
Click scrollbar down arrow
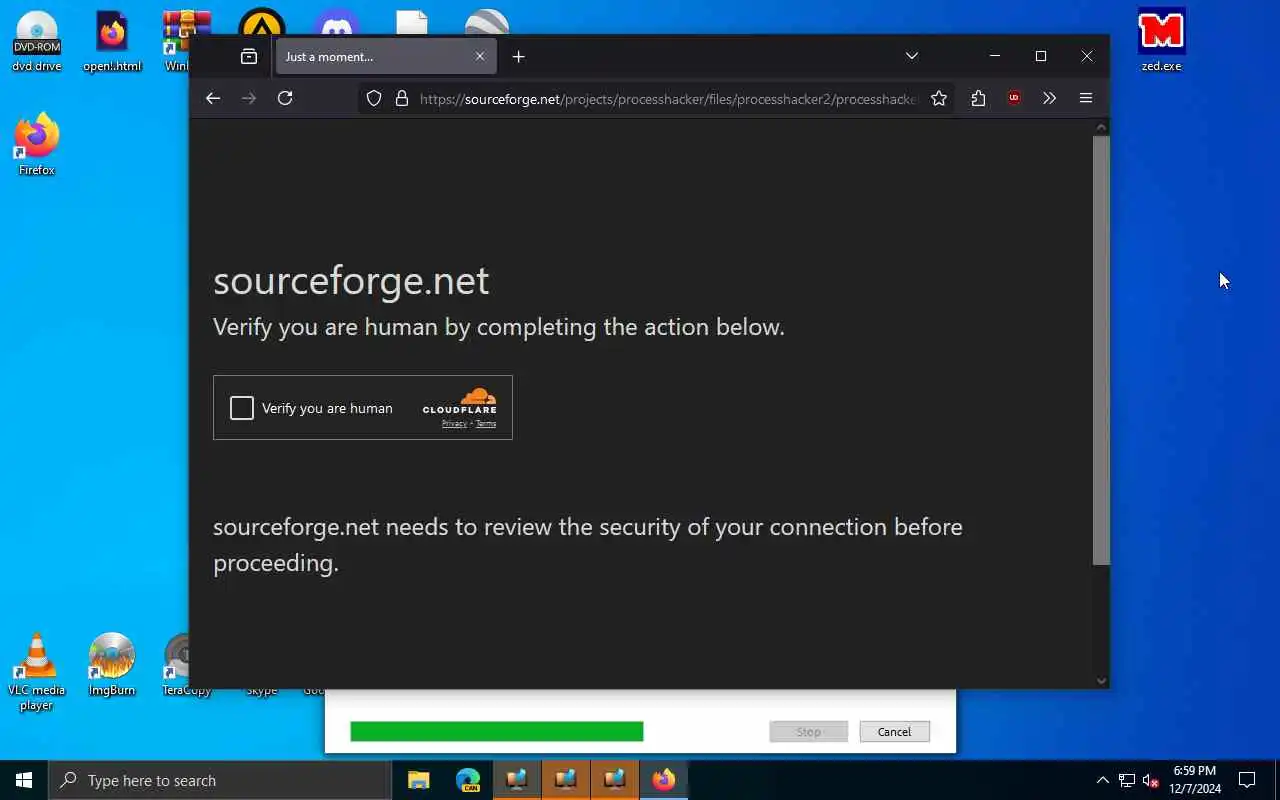pos(1101,681)
